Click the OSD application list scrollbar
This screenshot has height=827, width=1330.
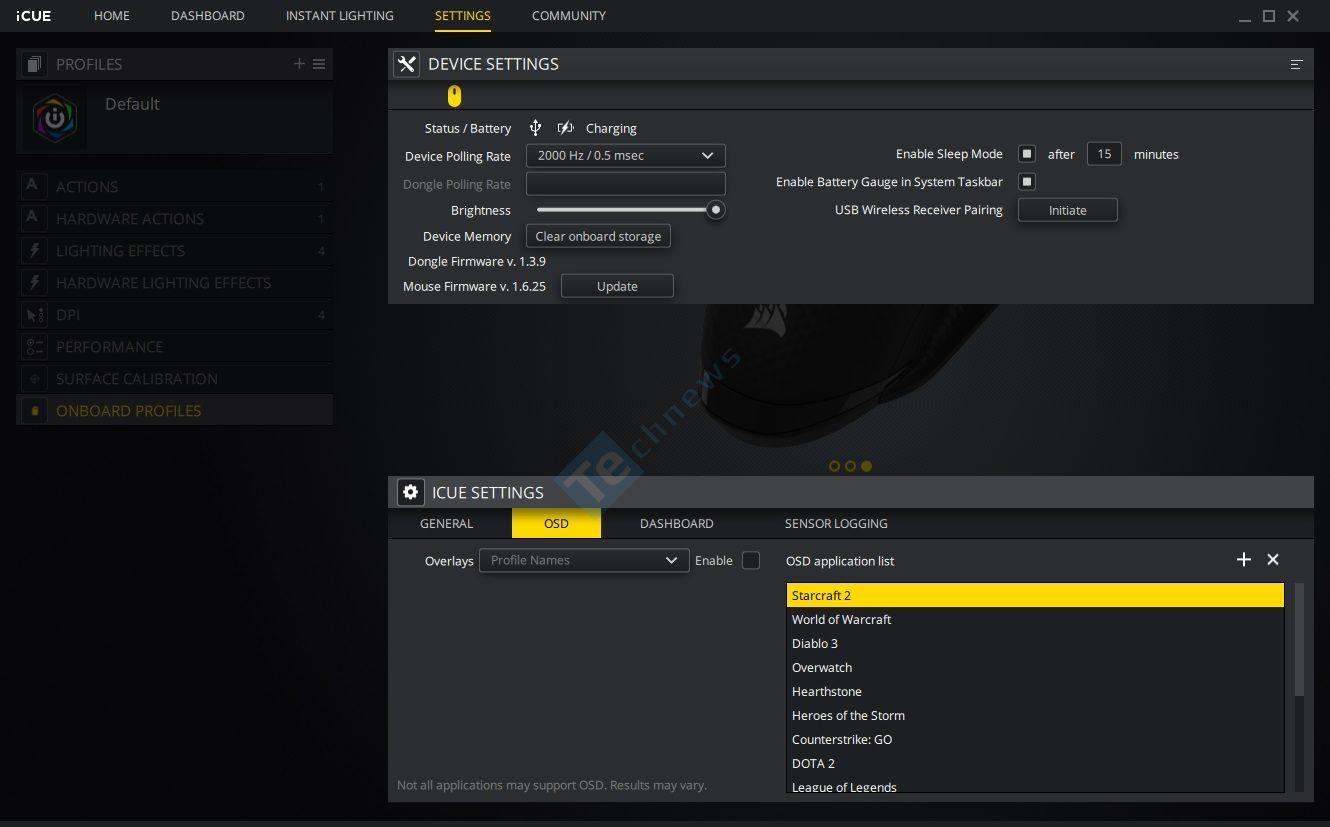point(1299,640)
